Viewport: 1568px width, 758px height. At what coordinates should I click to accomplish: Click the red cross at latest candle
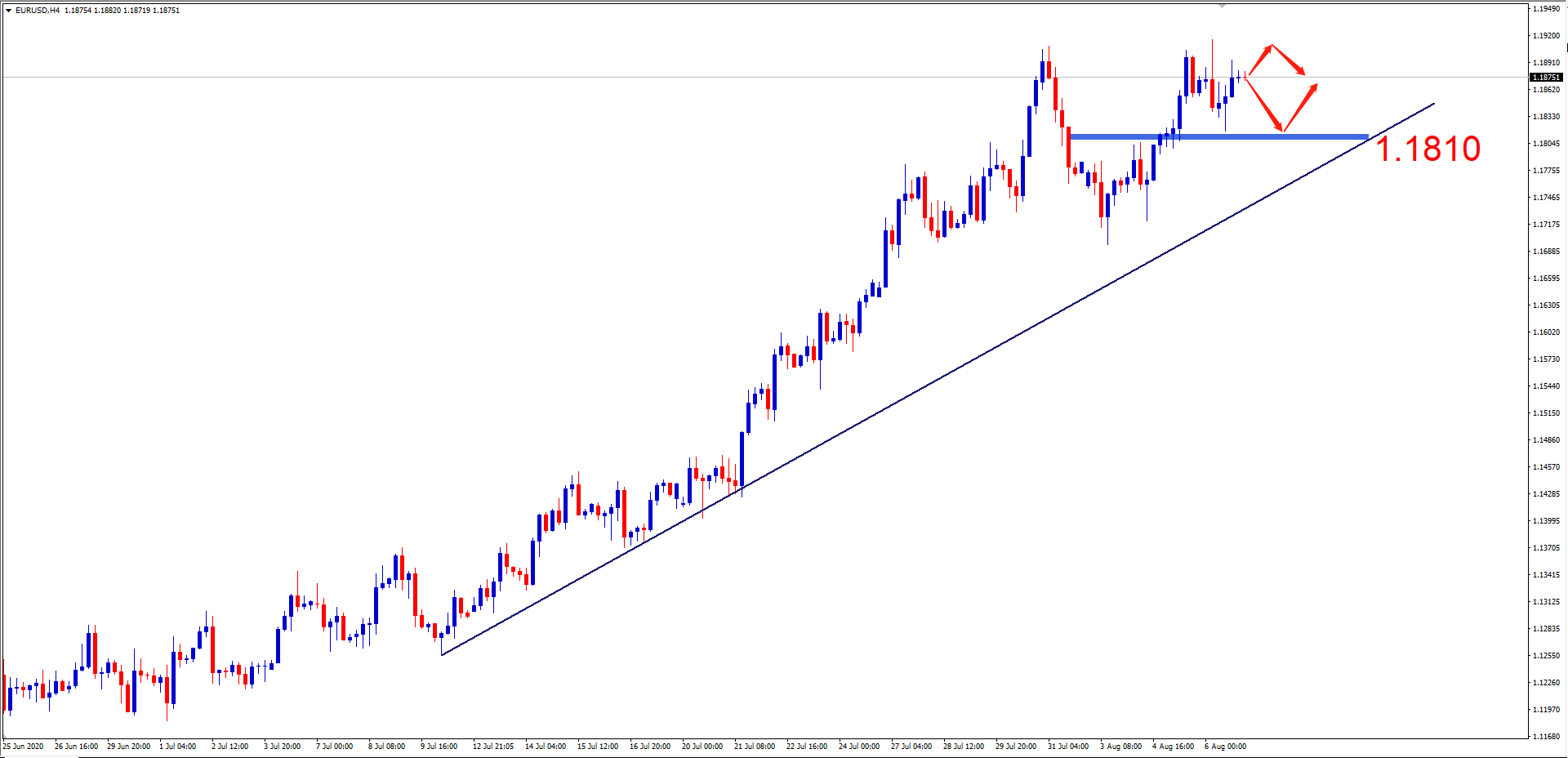pyautogui.click(x=1245, y=77)
